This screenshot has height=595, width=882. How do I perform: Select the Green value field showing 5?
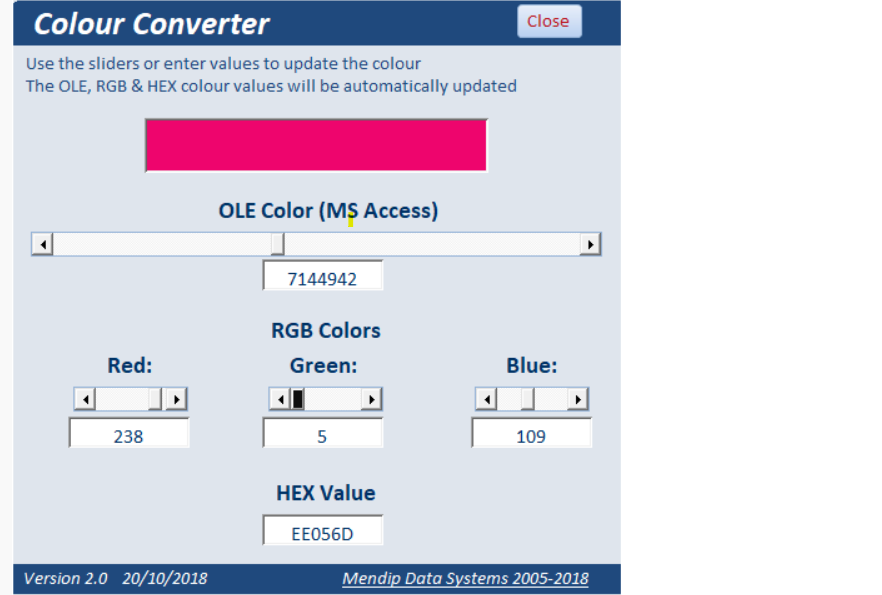click(322, 434)
